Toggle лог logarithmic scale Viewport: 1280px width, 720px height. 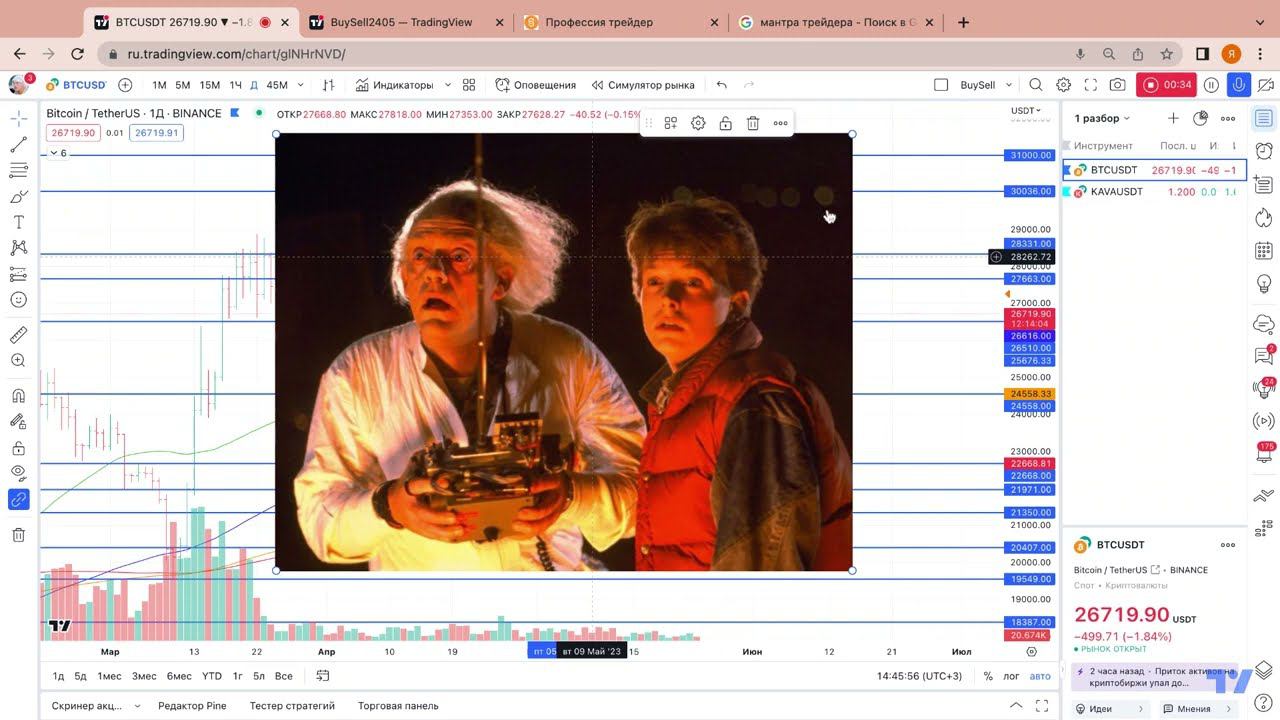[1011, 676]
